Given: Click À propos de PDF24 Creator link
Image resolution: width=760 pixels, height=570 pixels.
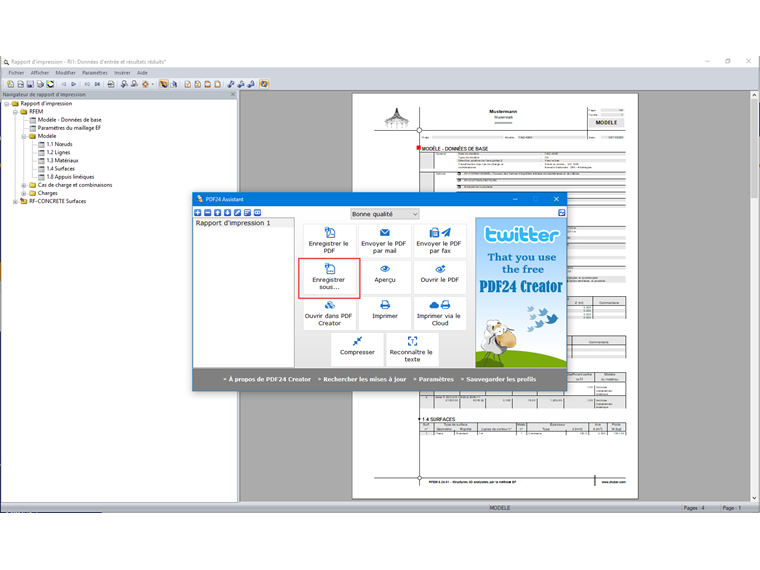Looking at the screenshot, I should [x=269, y=380].
